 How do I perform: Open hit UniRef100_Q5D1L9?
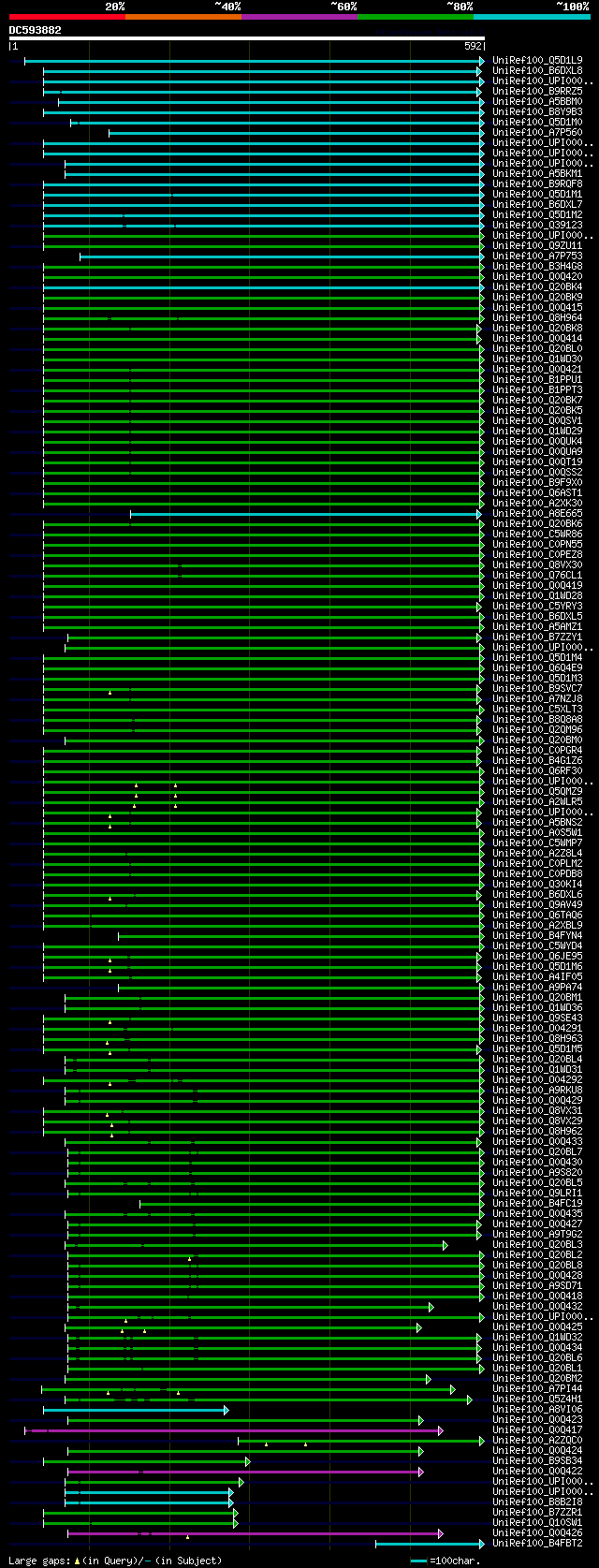pos(537,60)
